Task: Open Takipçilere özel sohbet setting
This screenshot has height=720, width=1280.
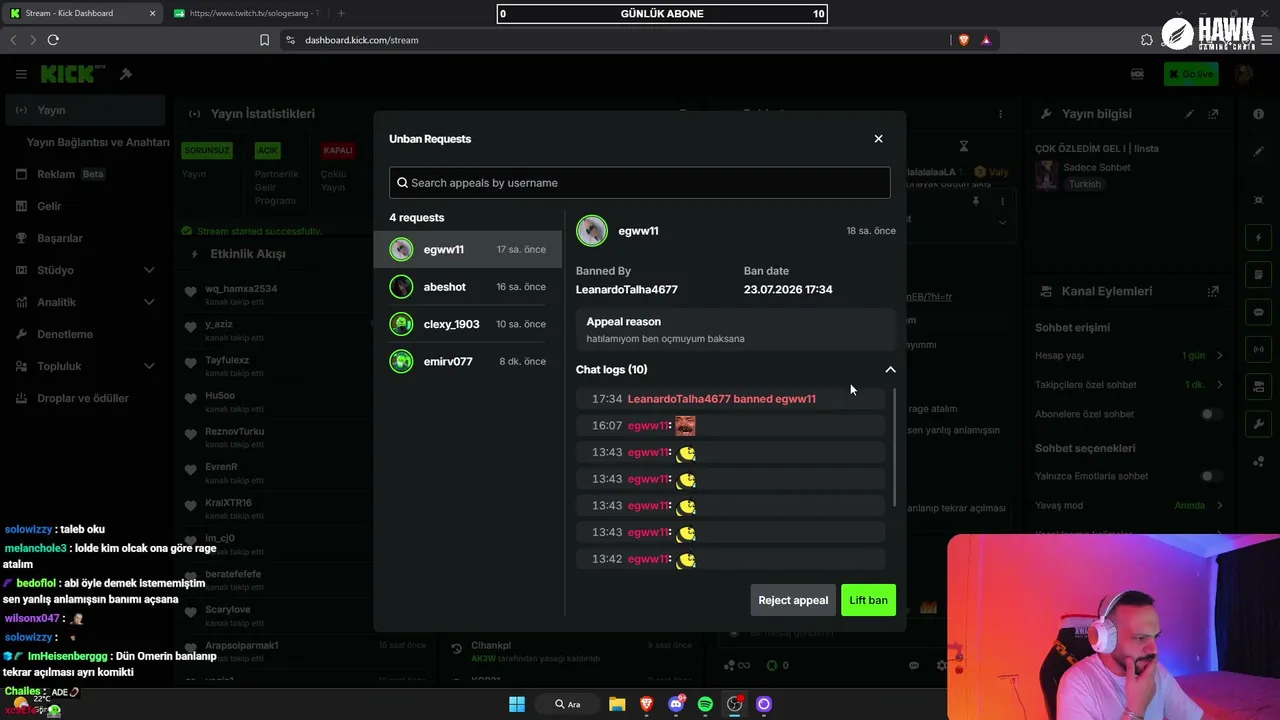Action: [1129, 385]
